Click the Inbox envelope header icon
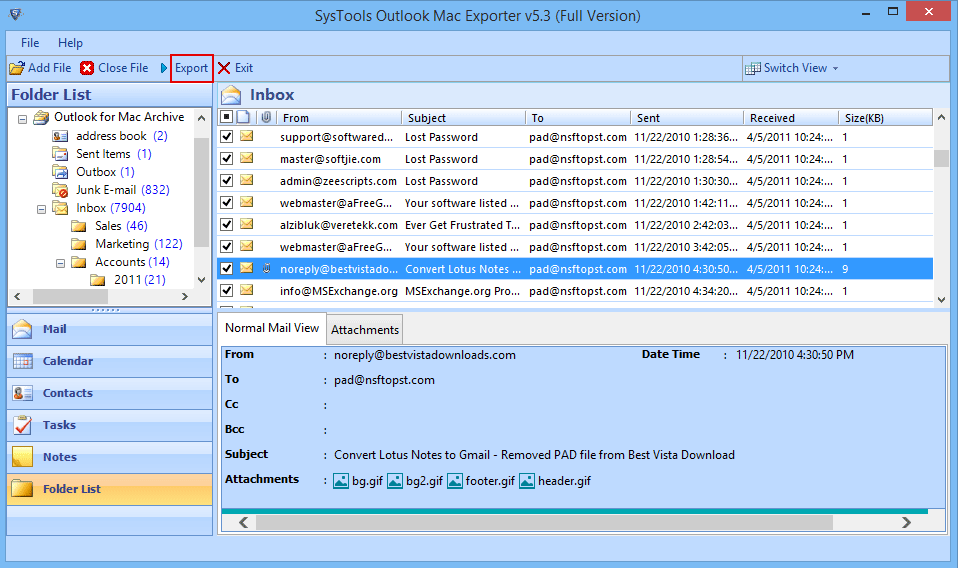Viewport: 959px width, 569px height. click(x=231, y=95)
